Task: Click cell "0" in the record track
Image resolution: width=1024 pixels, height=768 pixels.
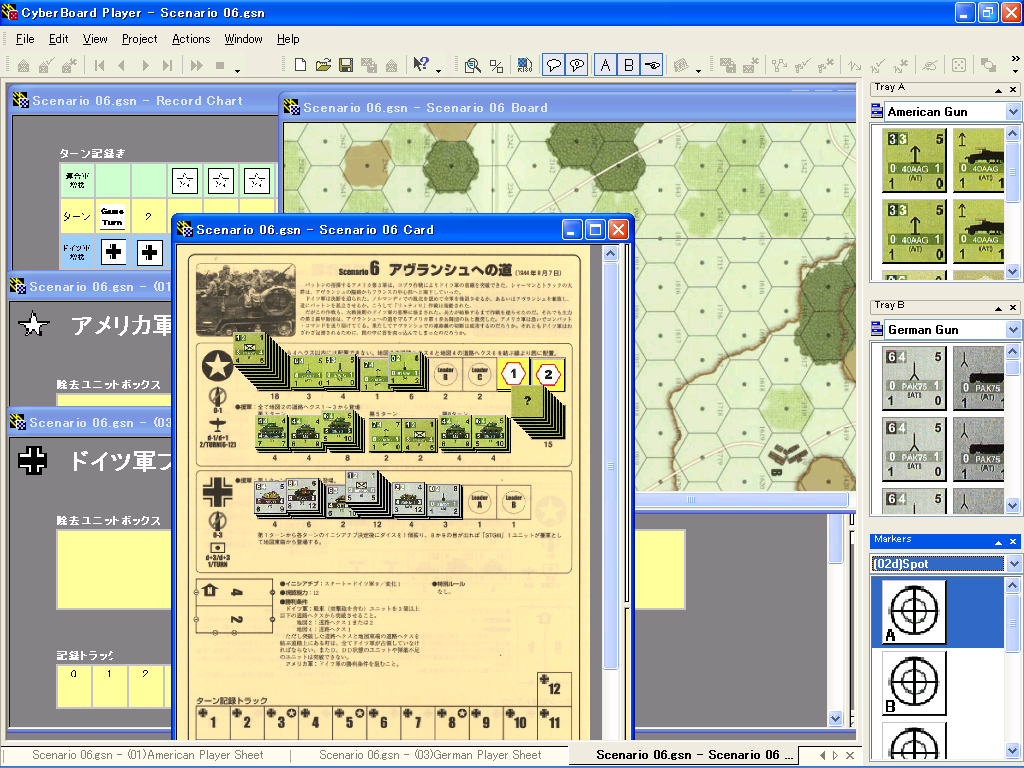Action: (x=74, y=686)
